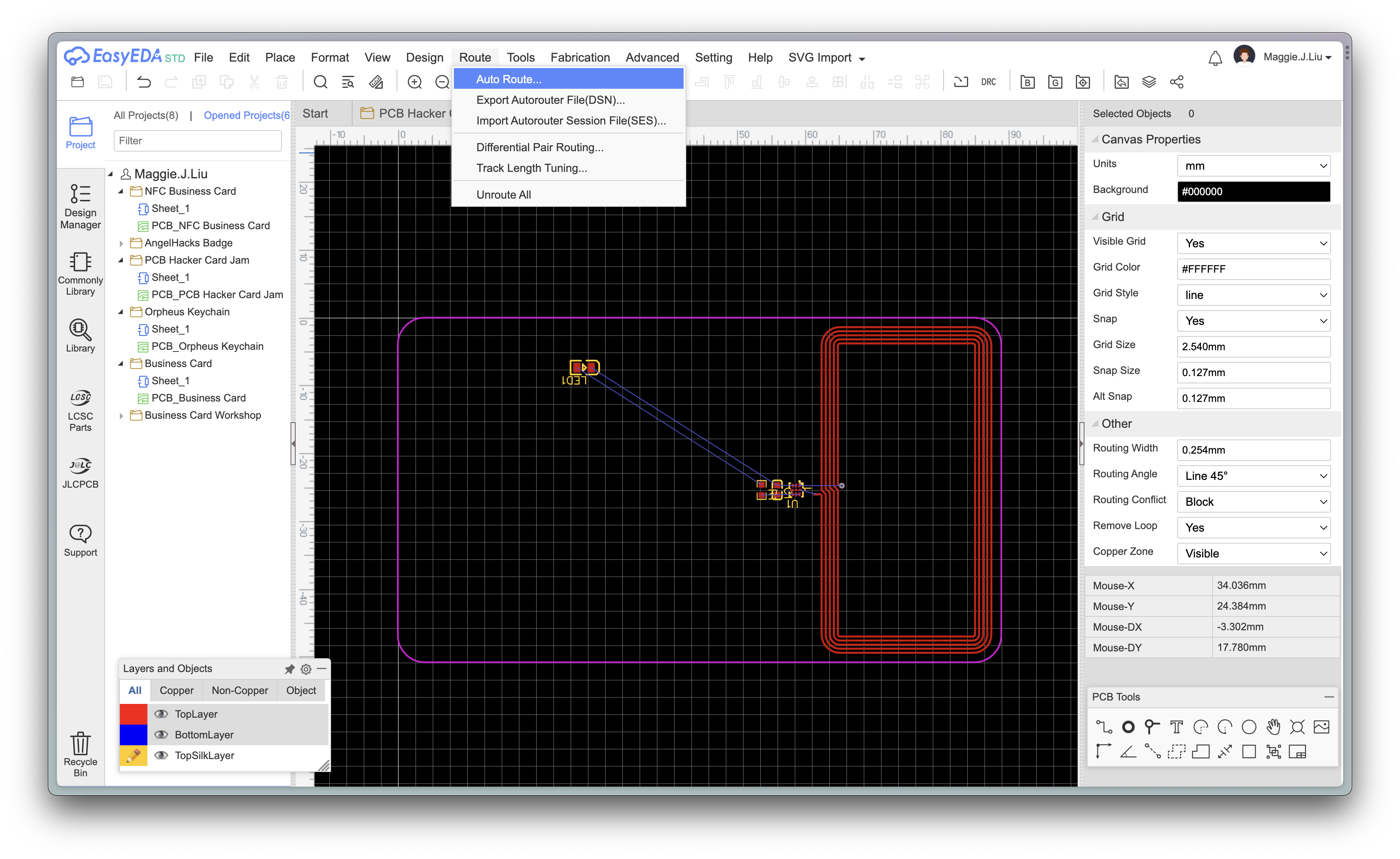Screen dimensions: 1400x859
Task: Open PCB_NFC Business Card file
Action: pyautogui.click(x=210, y=226)
